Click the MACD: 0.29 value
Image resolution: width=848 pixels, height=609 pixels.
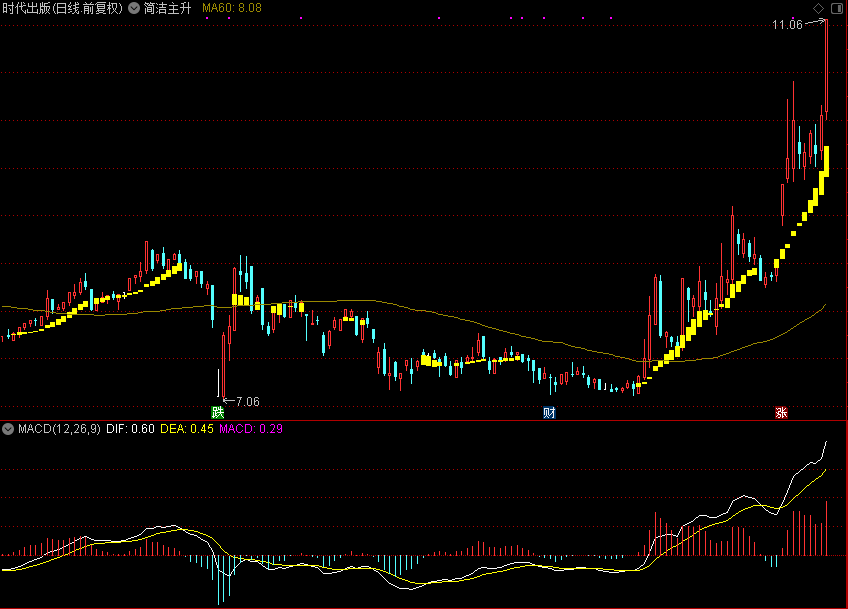[x=251, y=429]
